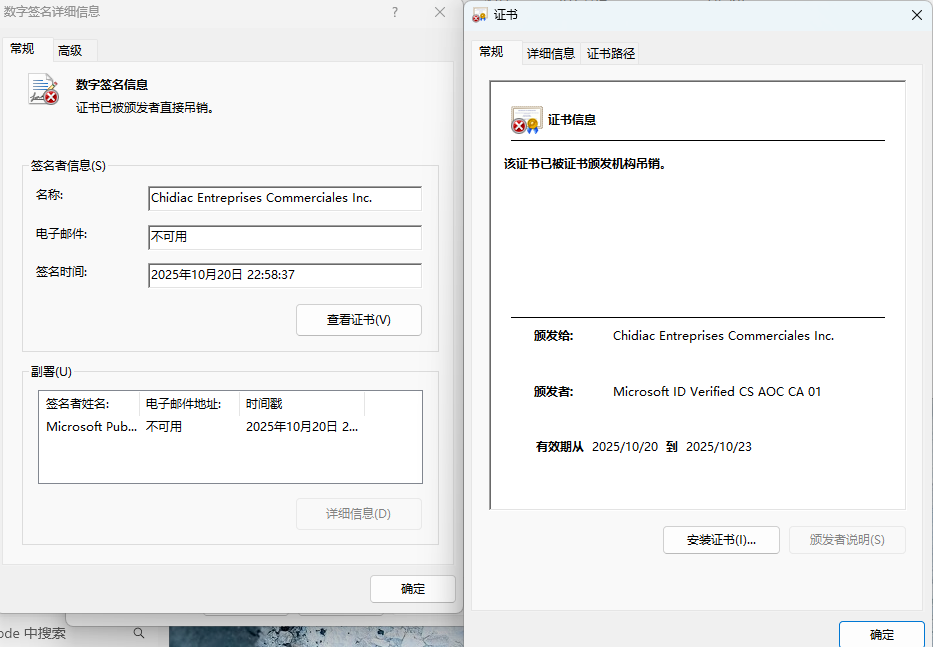Click the revoked certificate information icon
The height and width of the screenshot is (647, 933).
(x=526, y=120)
